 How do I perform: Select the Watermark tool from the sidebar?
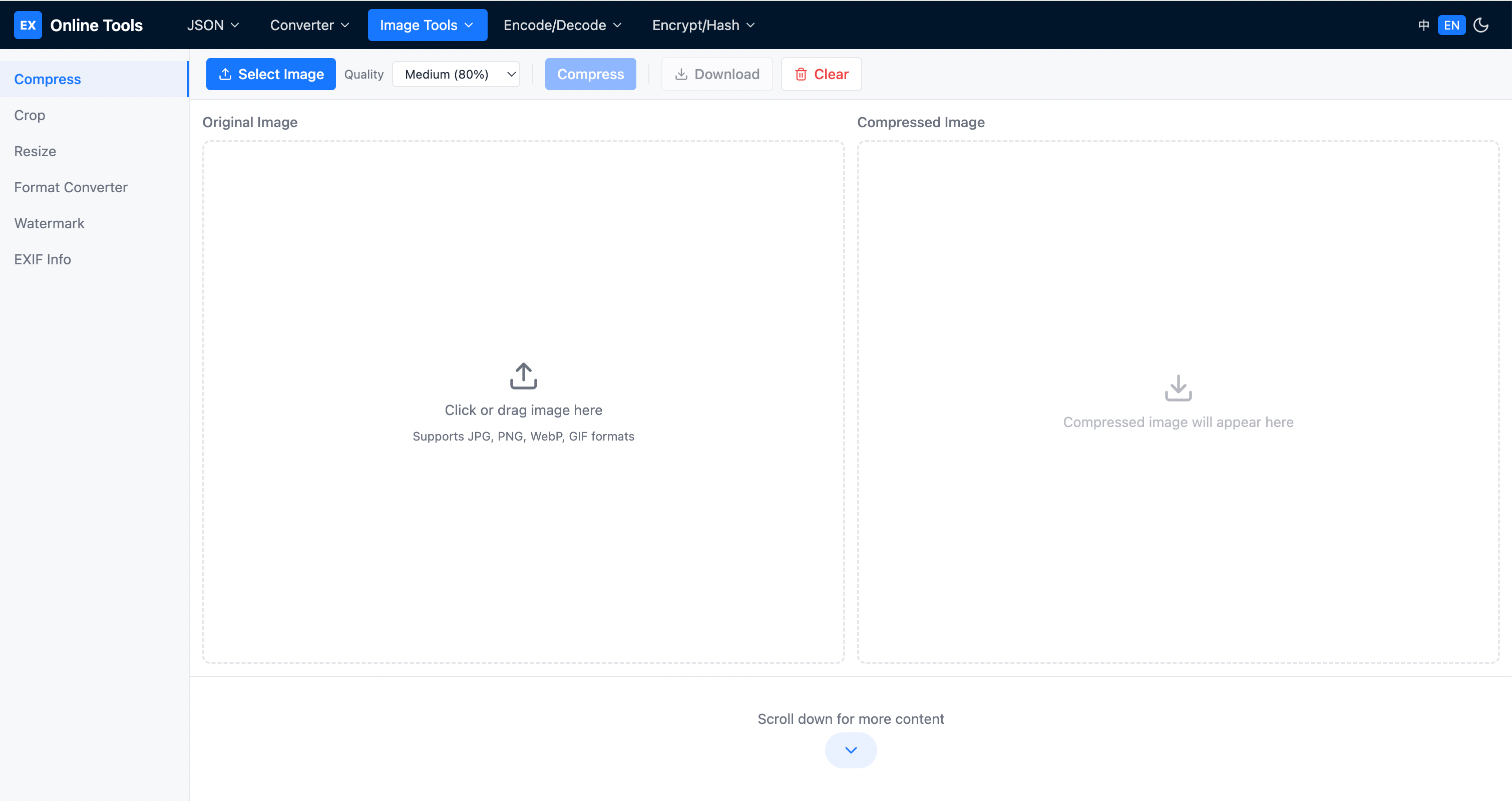click(x=49, y=223)
